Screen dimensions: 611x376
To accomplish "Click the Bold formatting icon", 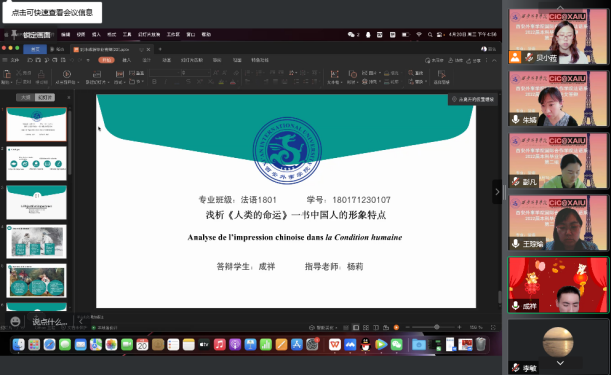I will [x=154, y=82].
